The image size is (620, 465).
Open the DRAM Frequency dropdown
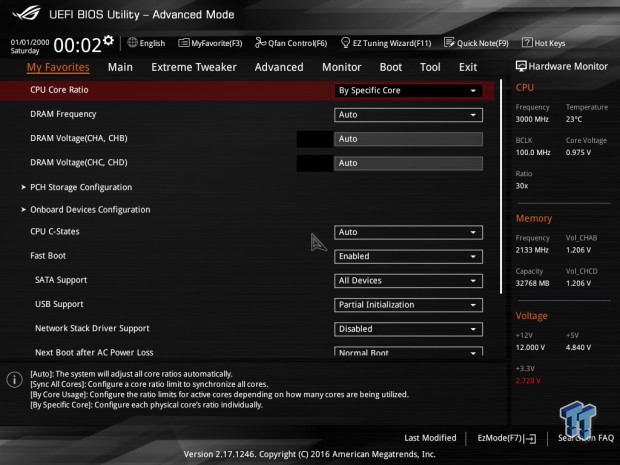(408, 115)
